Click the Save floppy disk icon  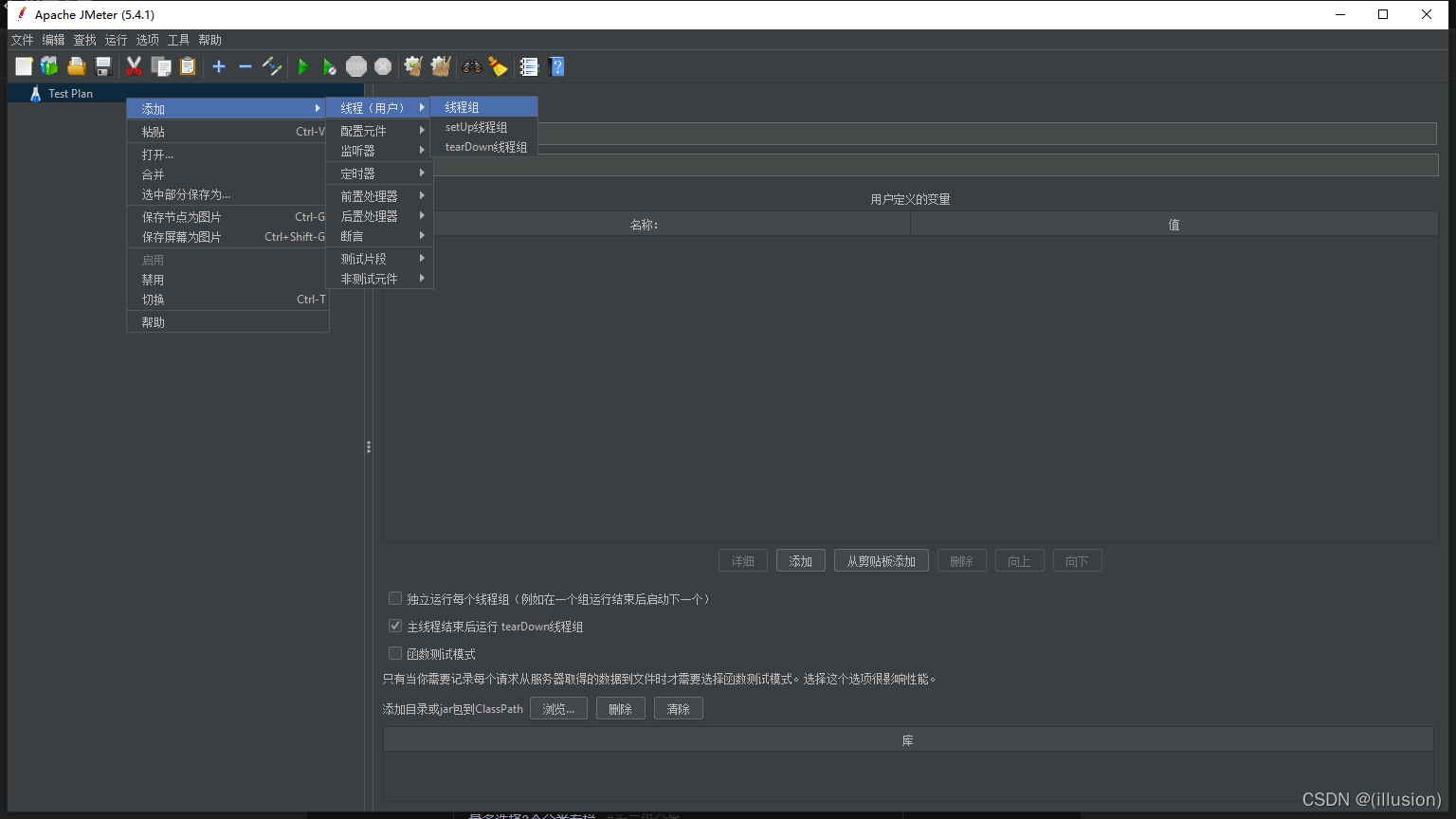(x=103, y=66)
